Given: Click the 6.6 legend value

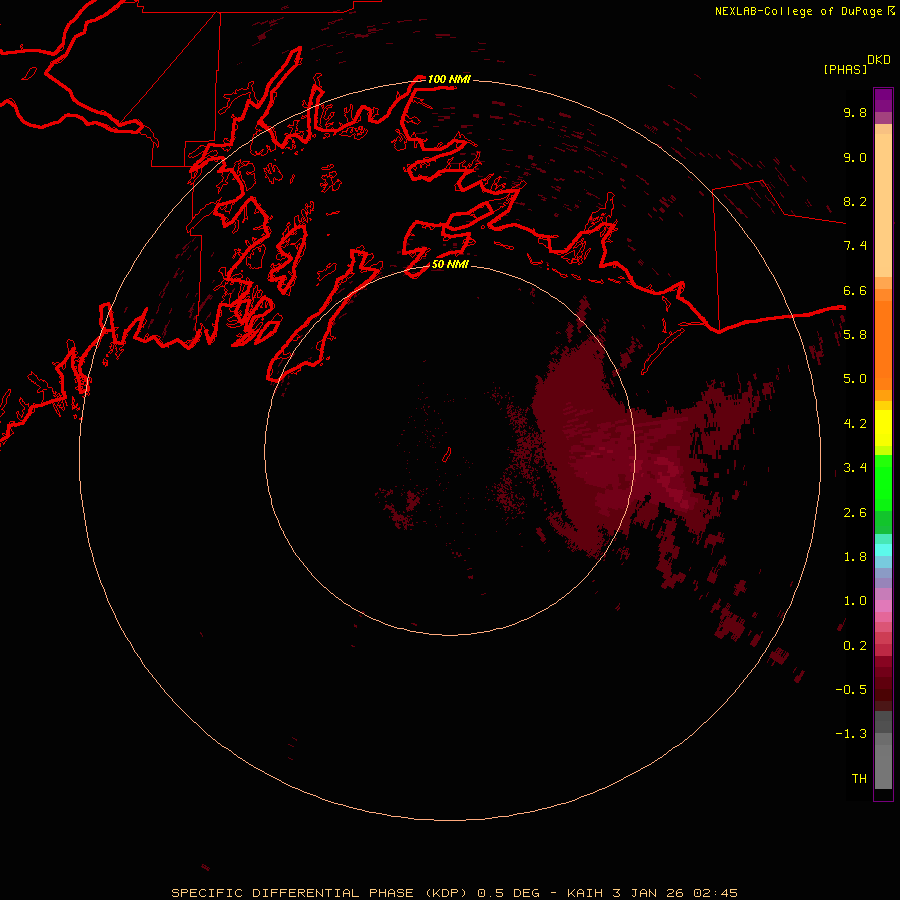Looking at the screenshot, I should [855, 290].
